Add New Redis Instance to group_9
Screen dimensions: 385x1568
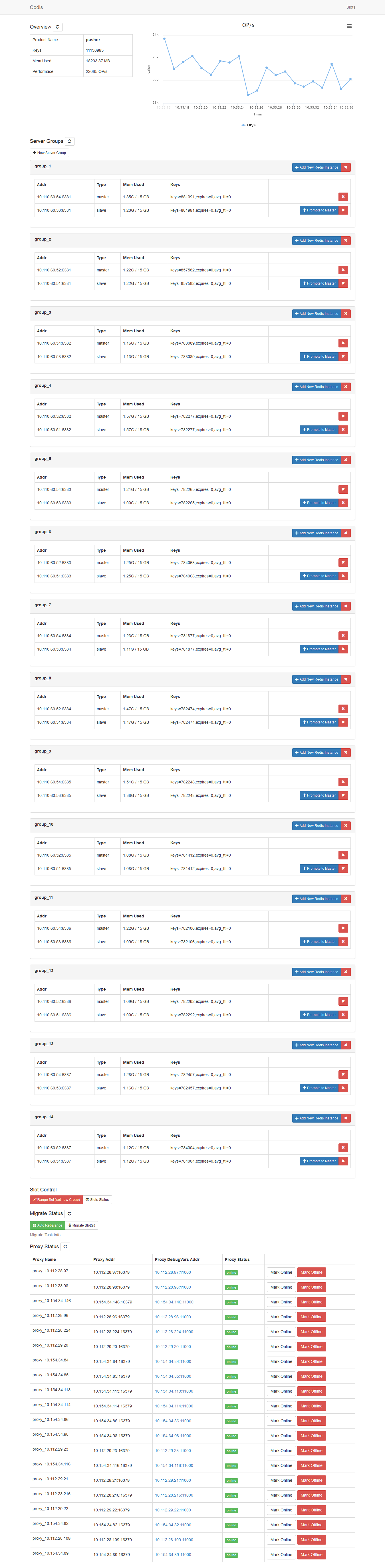coord(316,753)
